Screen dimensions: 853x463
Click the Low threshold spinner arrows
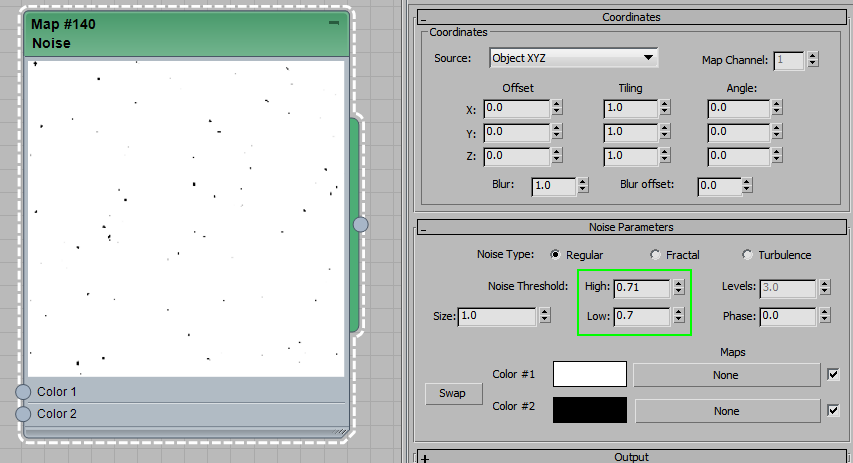coord(679,316)
